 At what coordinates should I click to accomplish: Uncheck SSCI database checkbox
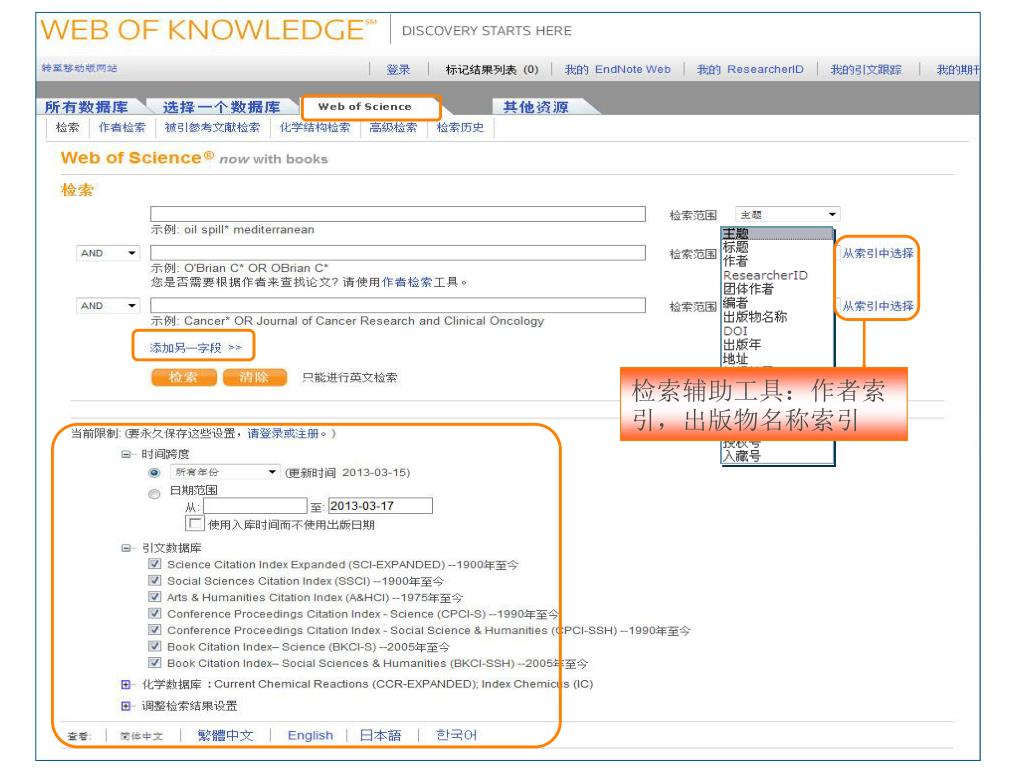[x=155, y=580]
